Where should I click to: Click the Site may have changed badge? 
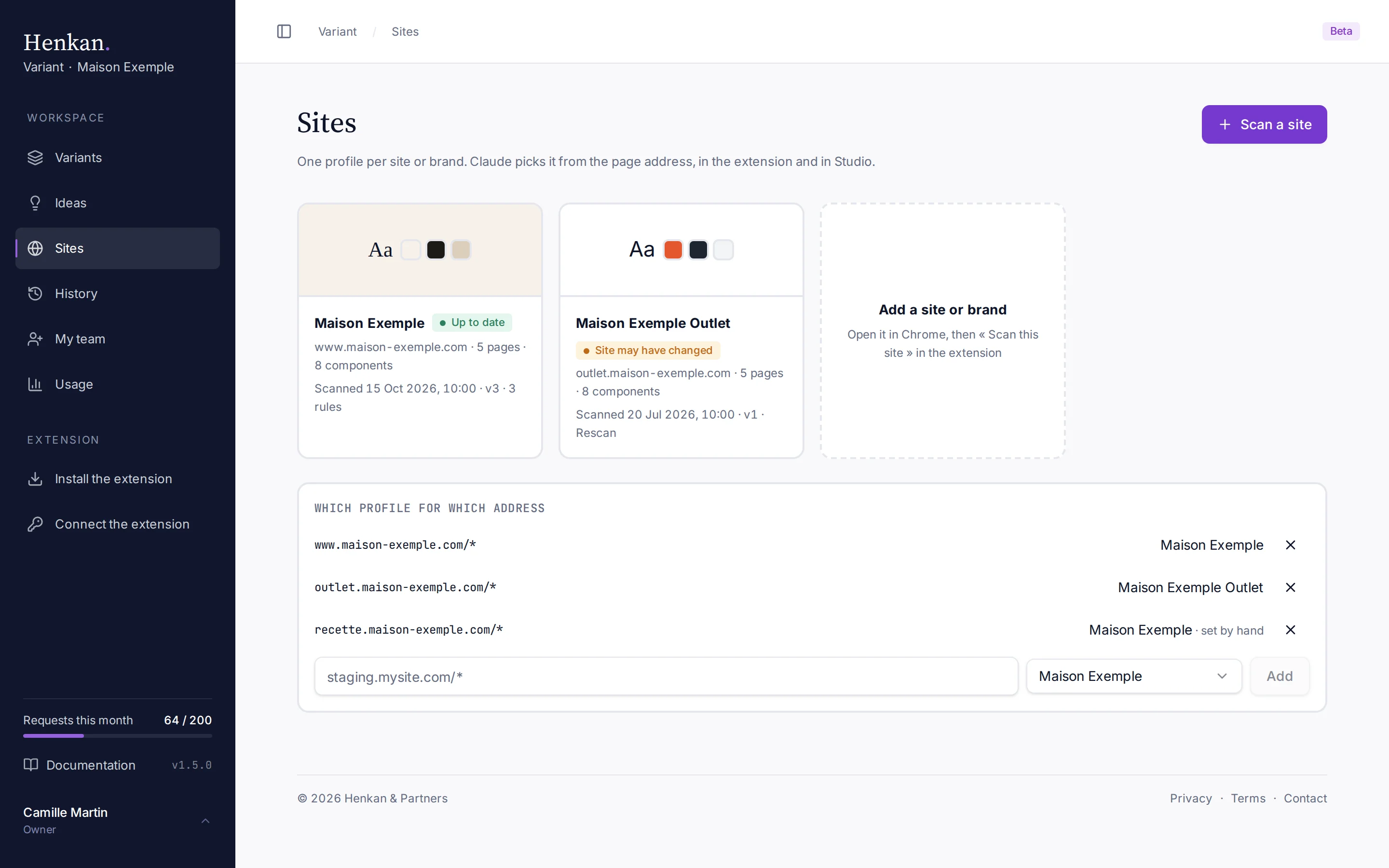click(x=647, y=350)
